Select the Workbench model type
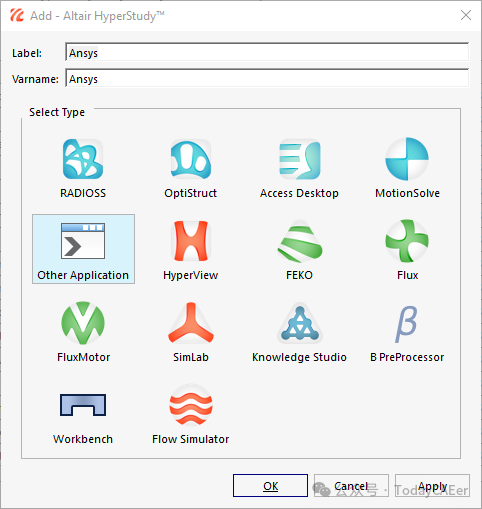 click(x=83, y=405)
